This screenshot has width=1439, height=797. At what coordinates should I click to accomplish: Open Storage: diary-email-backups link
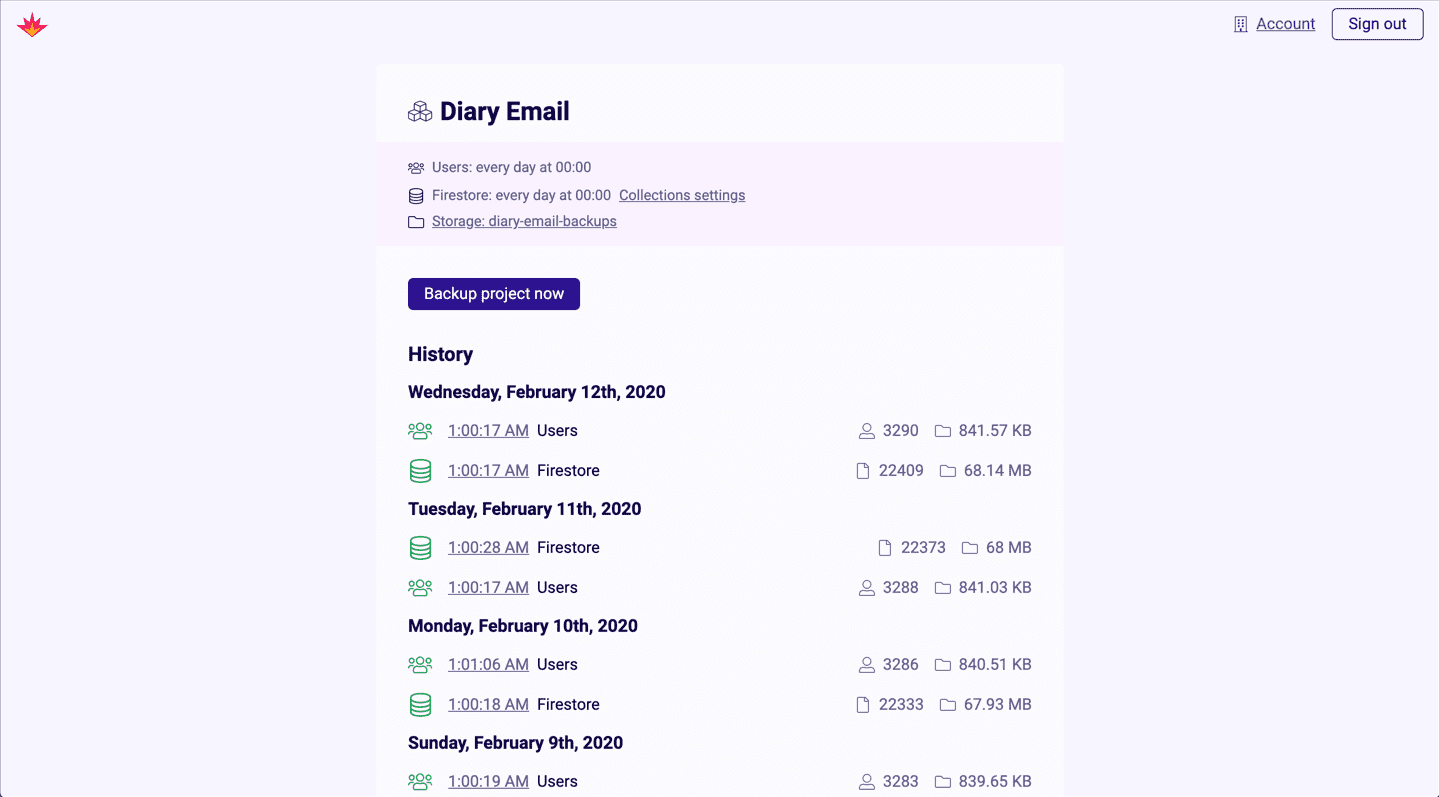pyautogui.click(x=524, y=221)
